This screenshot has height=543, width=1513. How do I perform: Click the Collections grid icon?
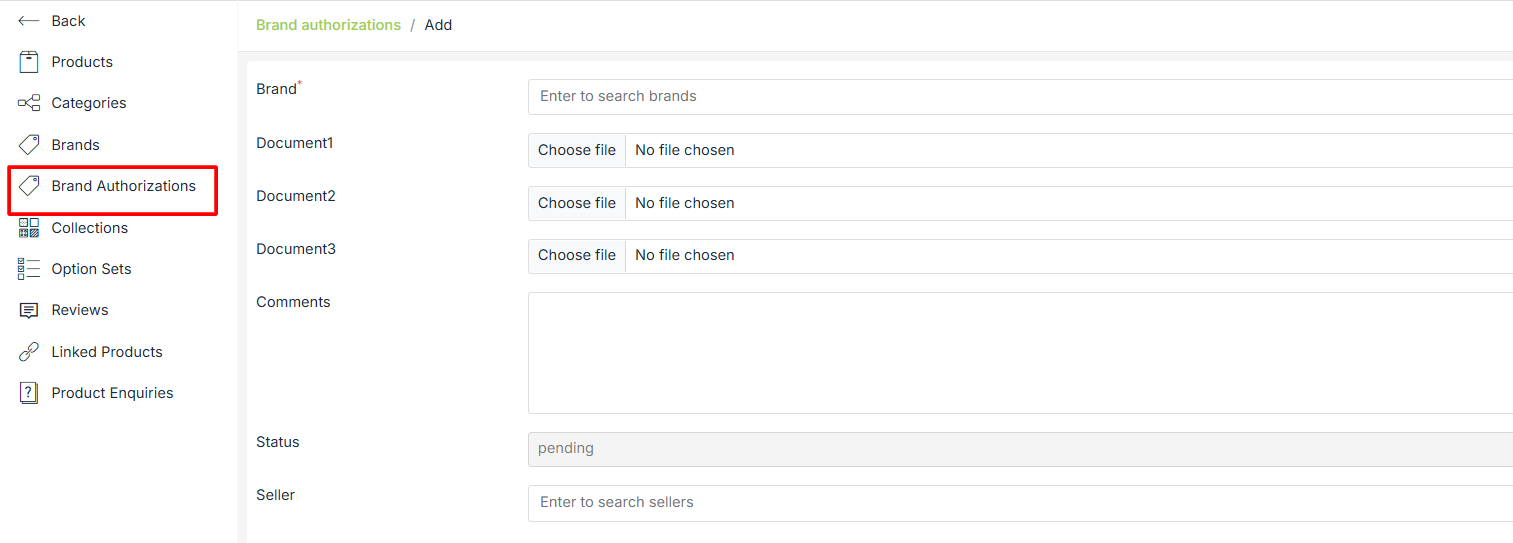(29, 228)
